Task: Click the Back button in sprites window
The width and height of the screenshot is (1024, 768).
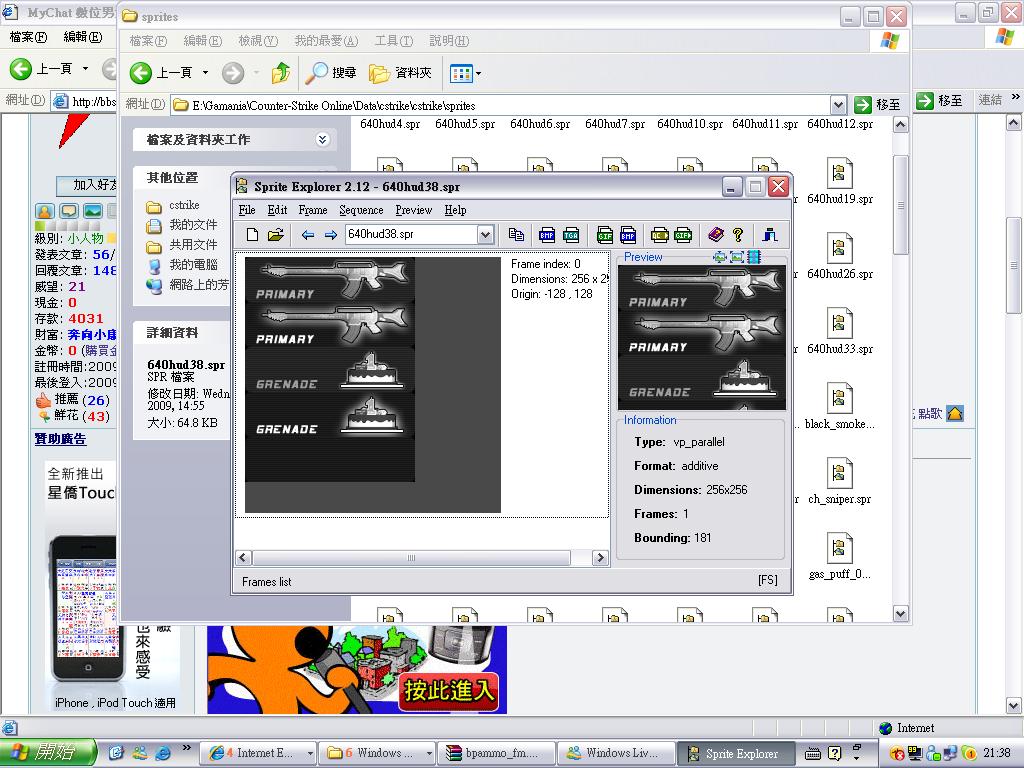Action: click(161, 72)
